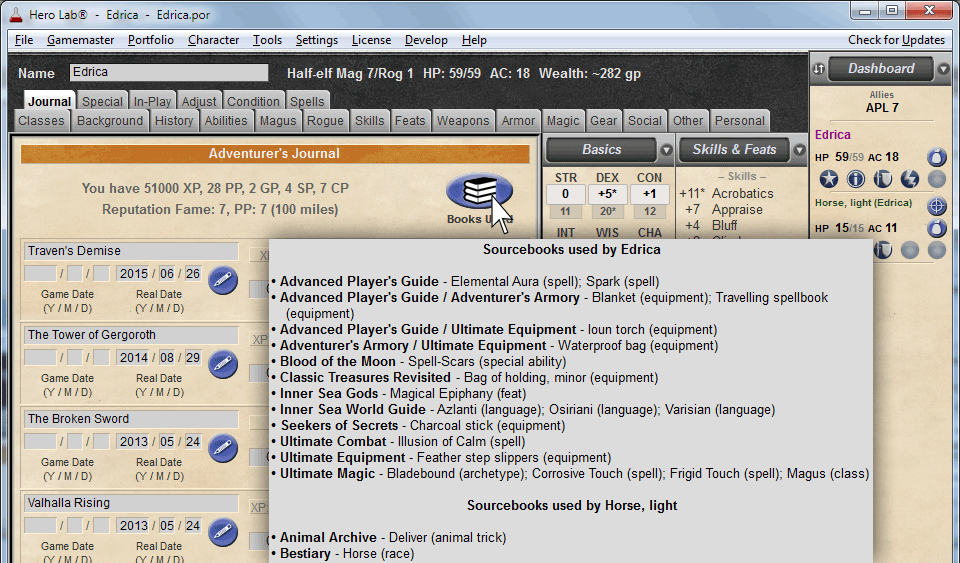This screenshot has height=563, width=960.
Task: Open the Horse, light gear bag icon
Action: click(x=936, y=228)
